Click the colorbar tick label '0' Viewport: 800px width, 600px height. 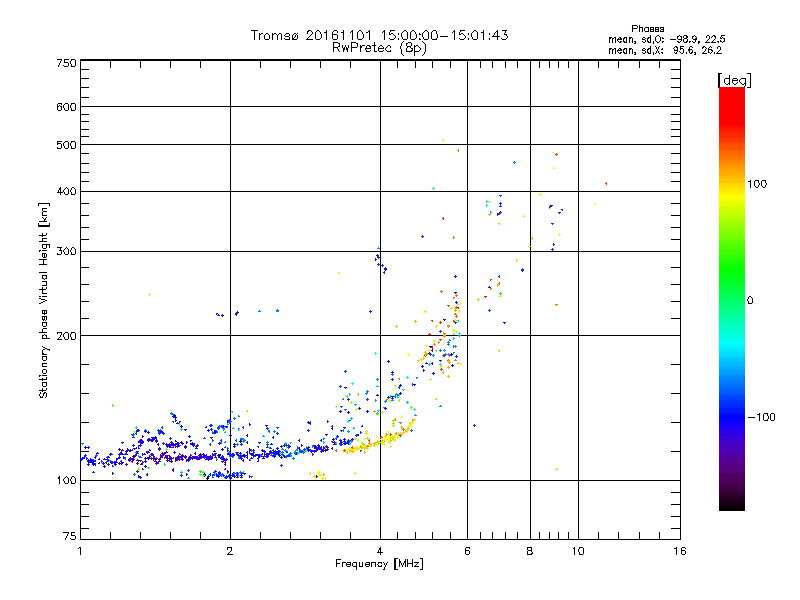[x=750, y=301]
